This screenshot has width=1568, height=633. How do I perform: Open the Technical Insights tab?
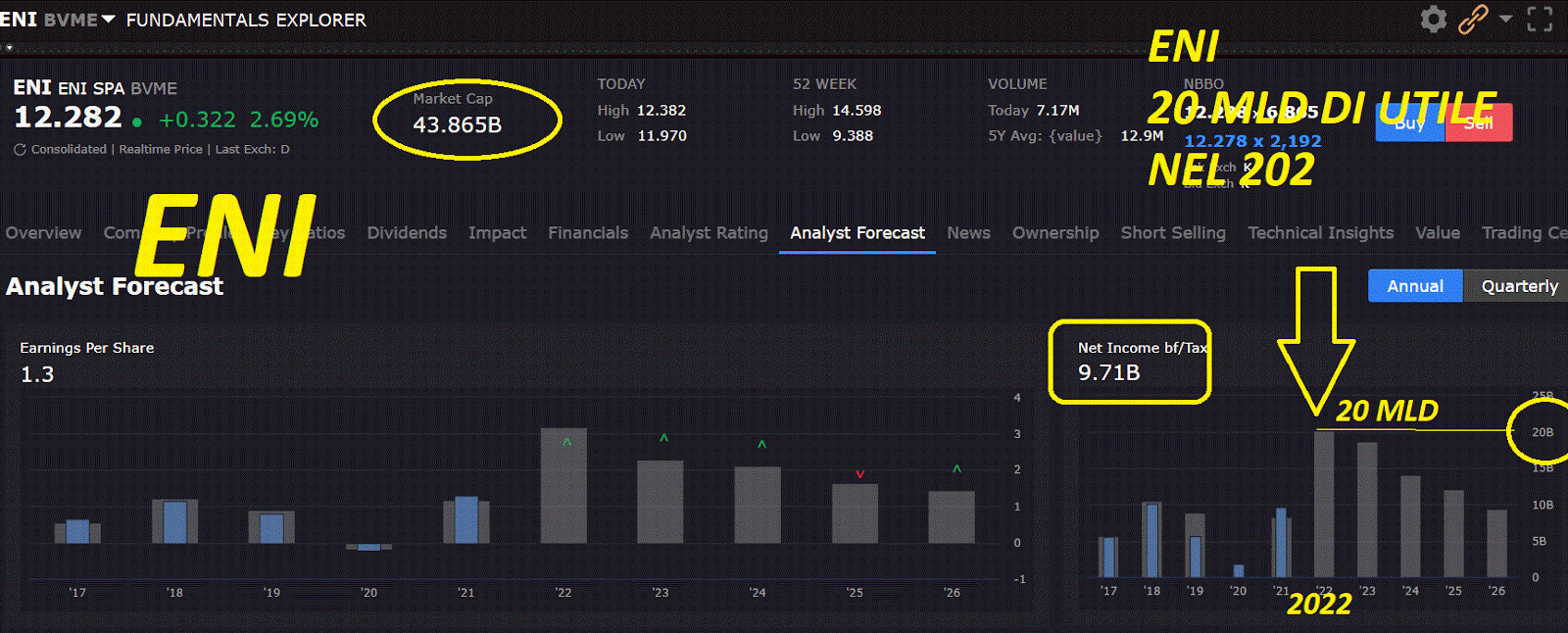click(1320, 232)
